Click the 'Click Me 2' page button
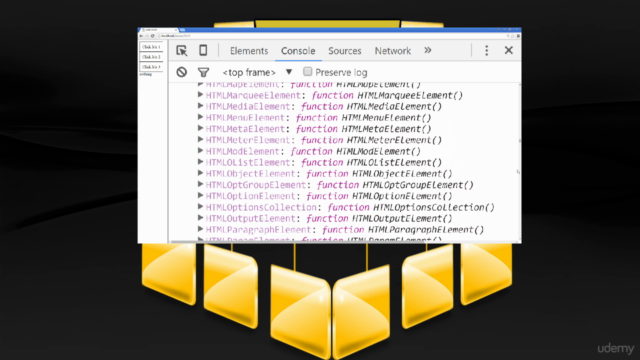 [151, 57]
